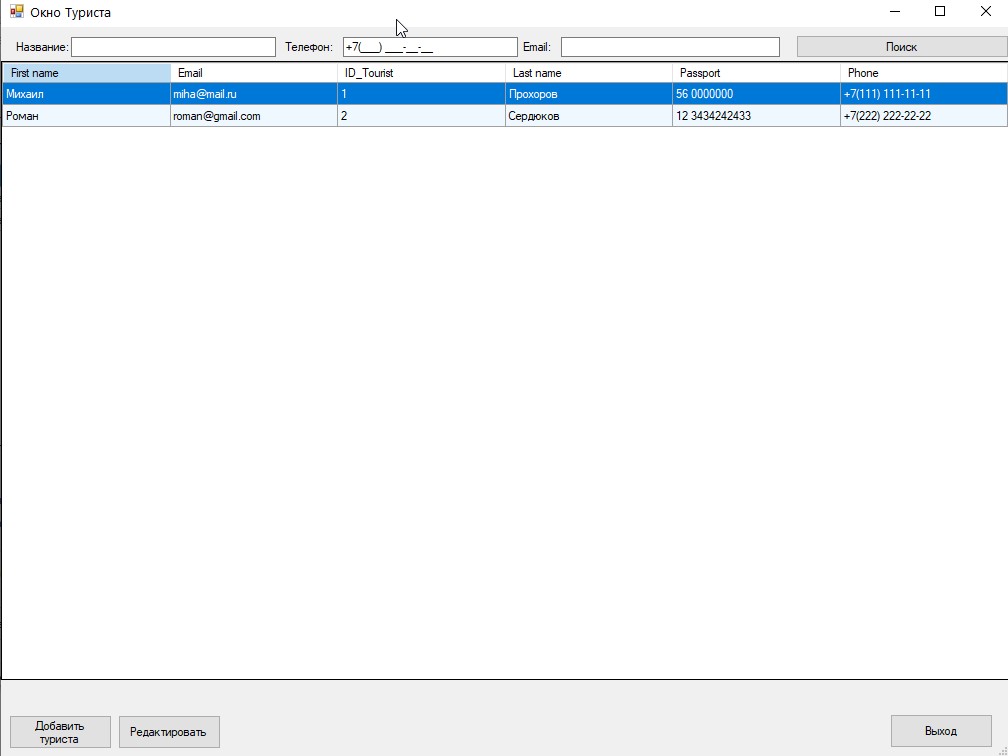This screenshot has width=1008, height=756.
Task: Select the miha@mail.ru email cell
Action: tap(254, 94)
